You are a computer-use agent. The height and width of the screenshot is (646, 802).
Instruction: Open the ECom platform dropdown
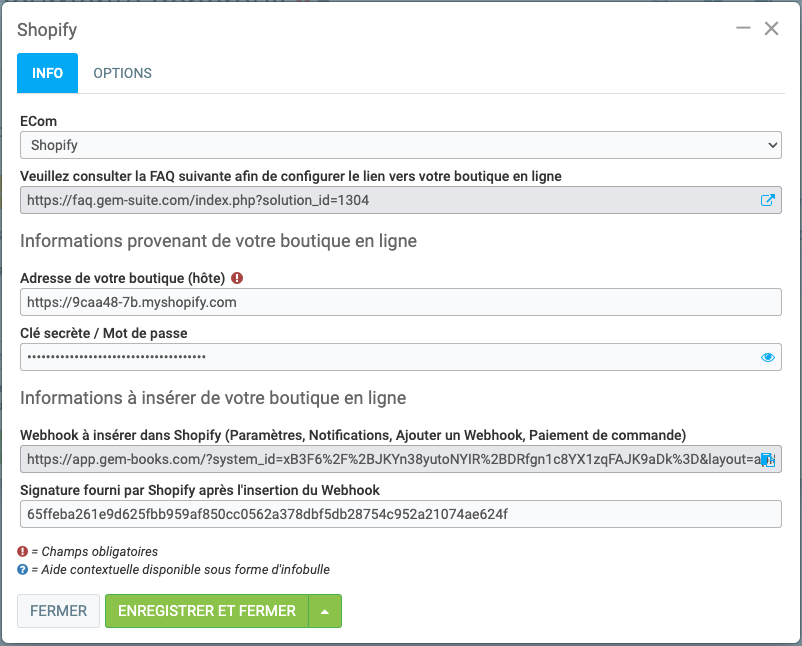(x=400, y=145)
